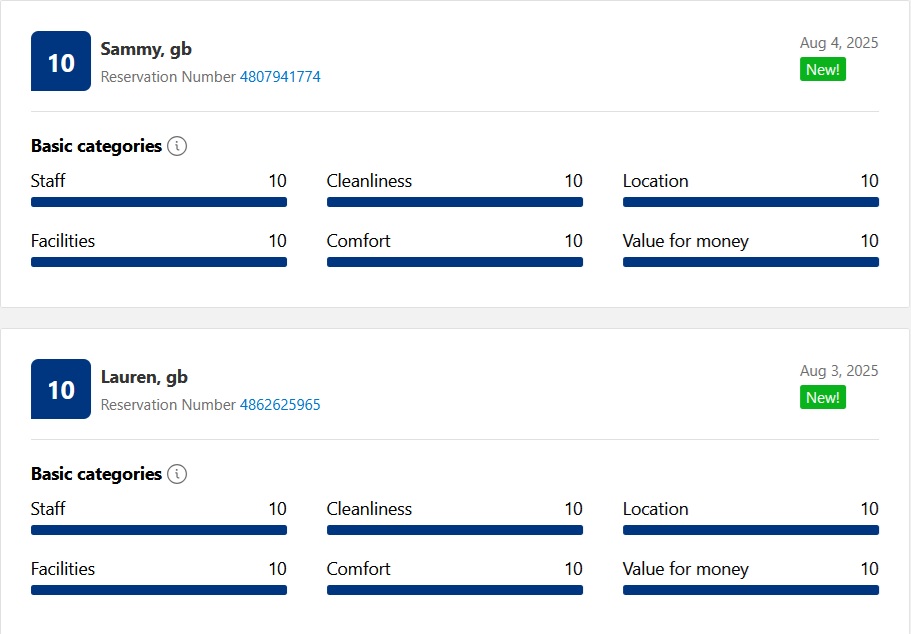Open reservation number 4807941774
The image size is (911, 634).
pyautogui.click(x=280, y=77)
